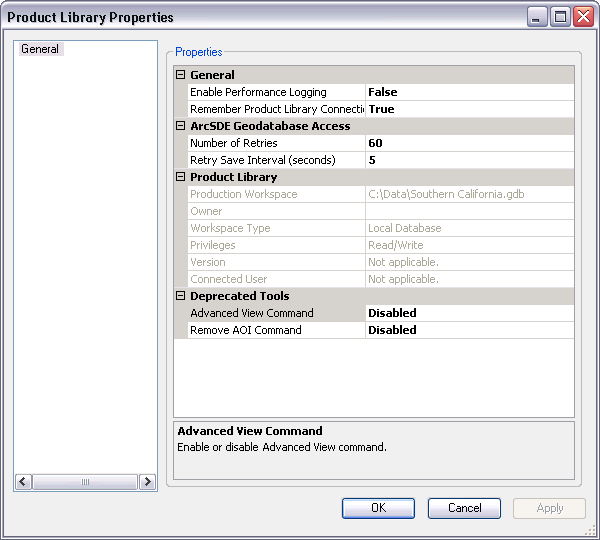Click right arrow of the pane scrollbar

147,481
